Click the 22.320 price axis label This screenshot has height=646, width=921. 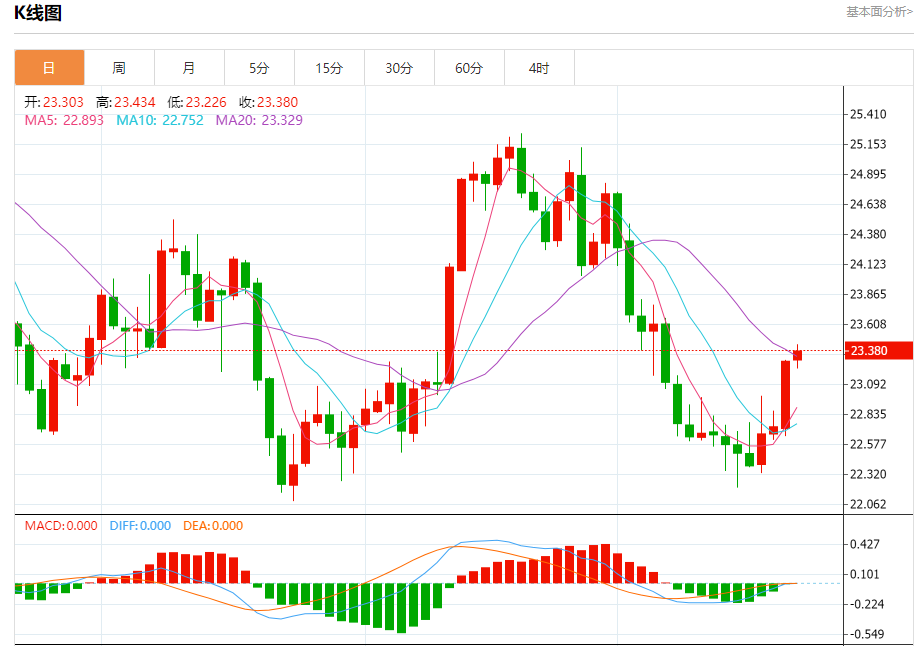tap(868, 474)
